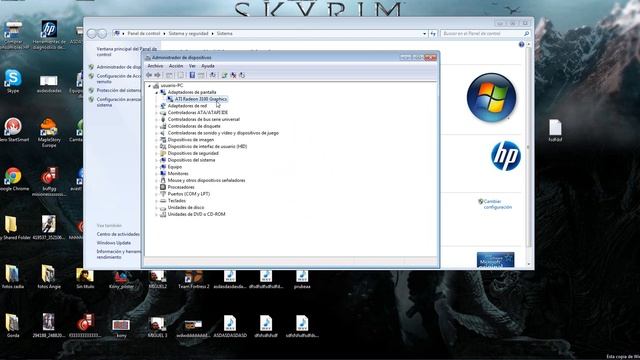Viewport: 640px width, 360px height.
Task: Click 'Panel de control' in address breadcrumb
Action: tap(144, 33)
